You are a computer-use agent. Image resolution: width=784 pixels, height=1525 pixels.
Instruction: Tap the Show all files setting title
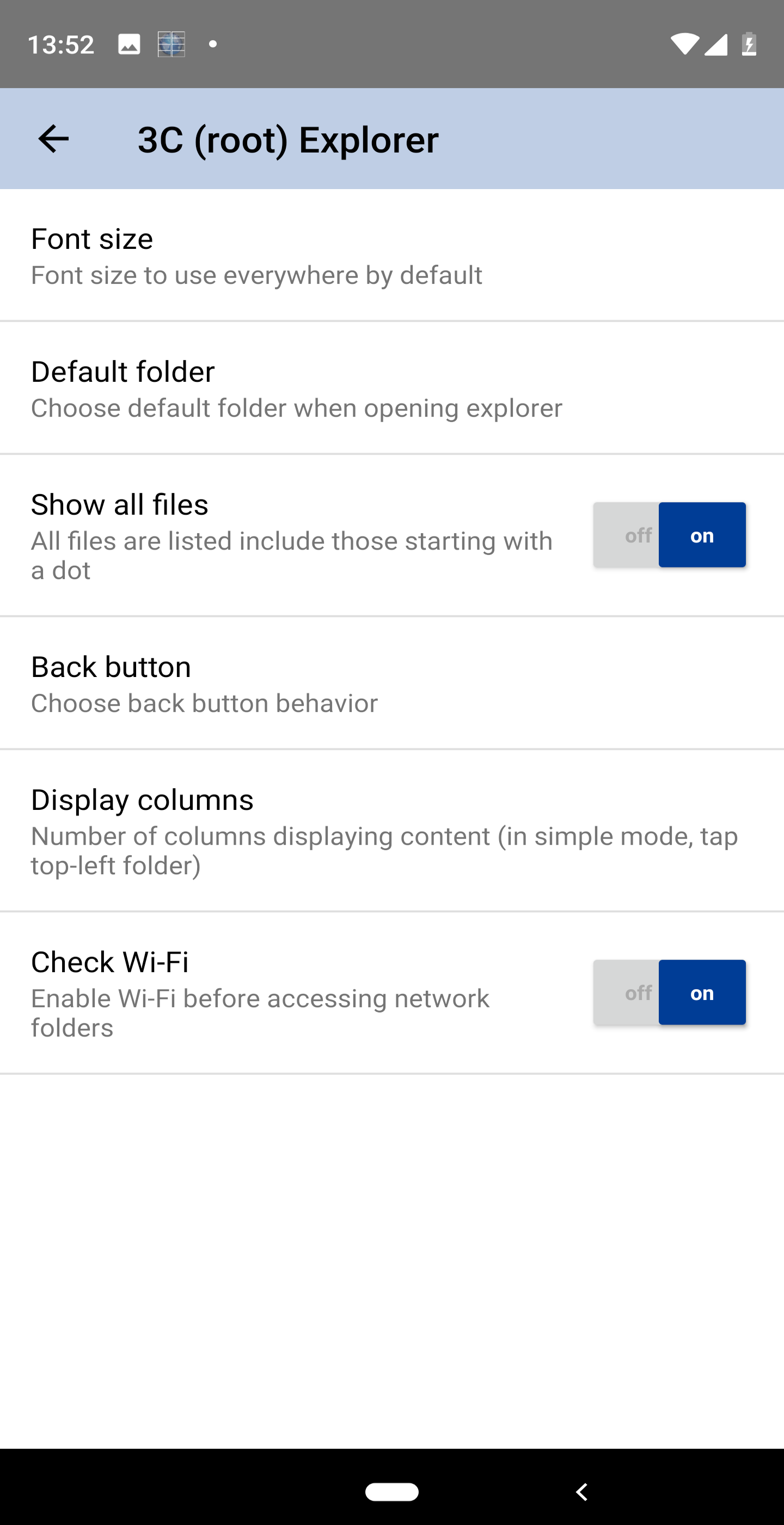120,505
